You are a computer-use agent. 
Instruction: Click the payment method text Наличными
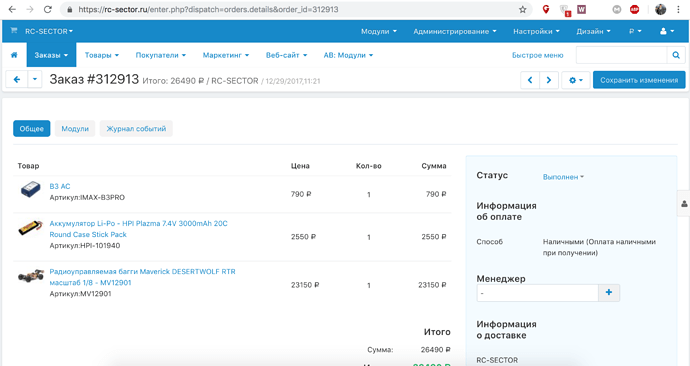point(599,247)
